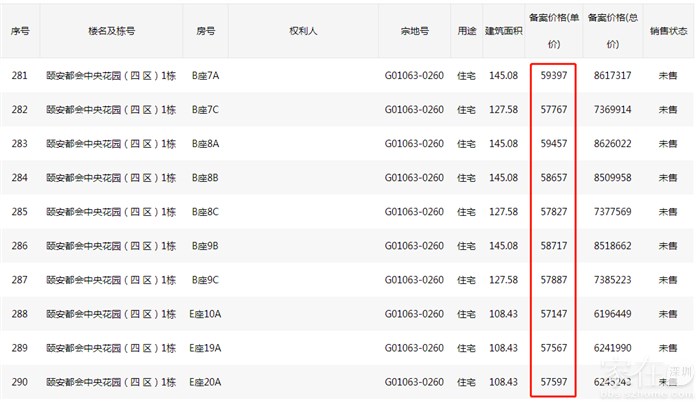Select unit price 57597 in row 290
Screen dimensions: 700x402
click(x=554, y=382)
